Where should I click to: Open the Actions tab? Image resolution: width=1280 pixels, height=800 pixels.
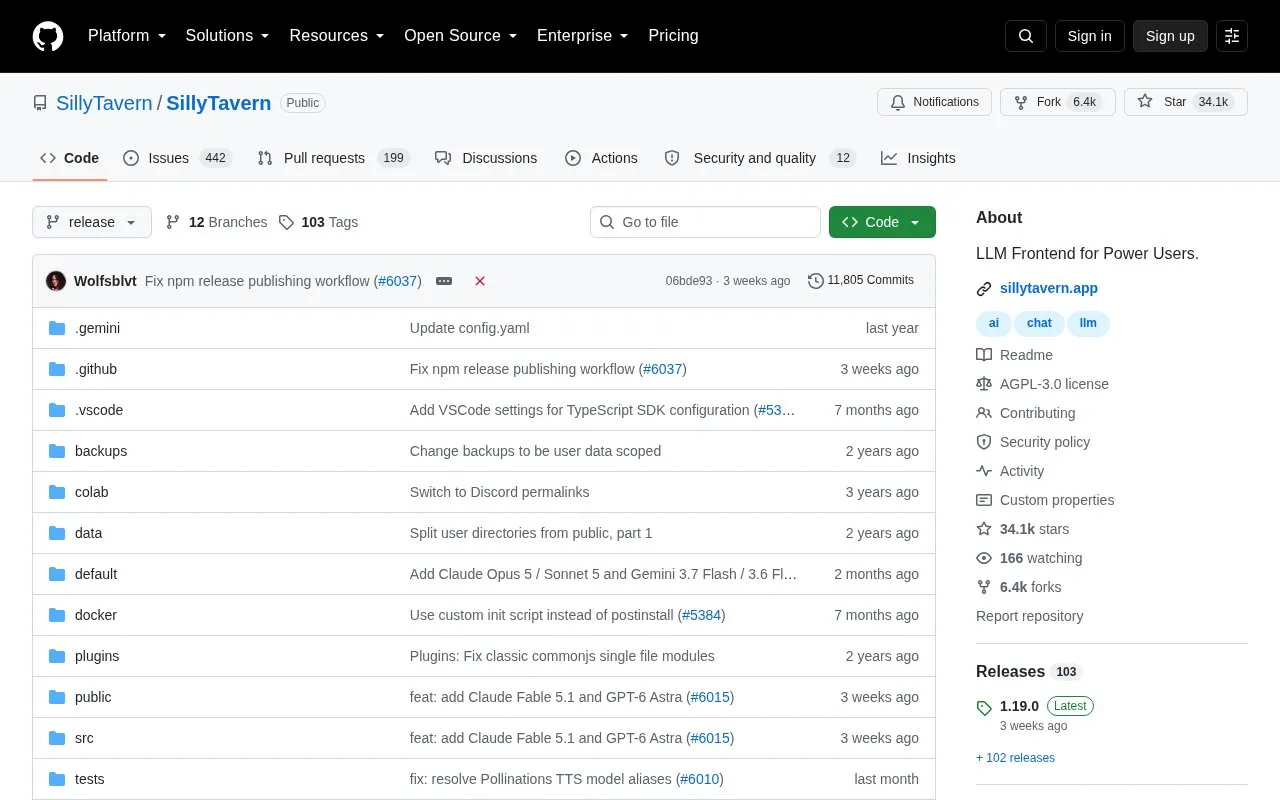click(x=601, y=158)
